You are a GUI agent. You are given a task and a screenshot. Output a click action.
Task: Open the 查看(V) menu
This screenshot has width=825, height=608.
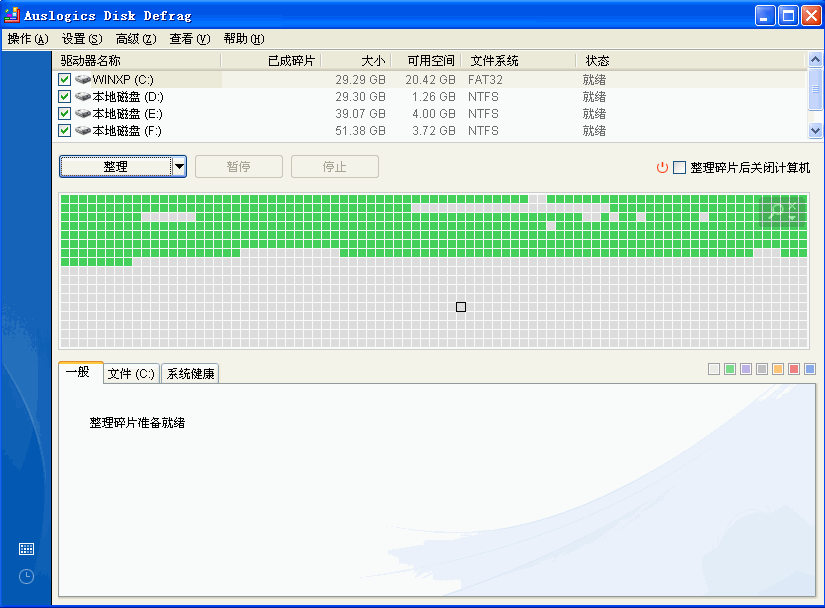pos(189,39)
